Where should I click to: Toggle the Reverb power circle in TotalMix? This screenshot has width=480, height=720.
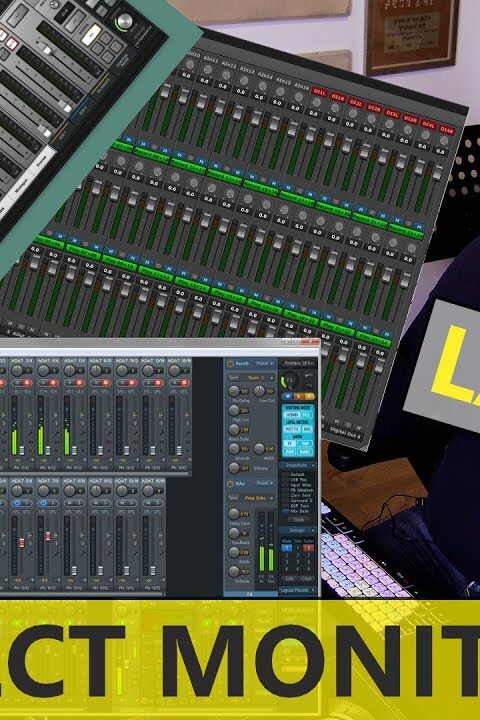tap(230, 364)
